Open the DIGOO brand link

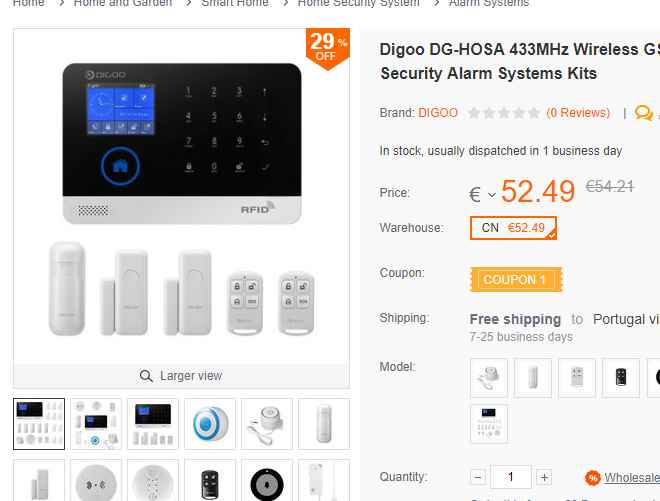[438, 113]
